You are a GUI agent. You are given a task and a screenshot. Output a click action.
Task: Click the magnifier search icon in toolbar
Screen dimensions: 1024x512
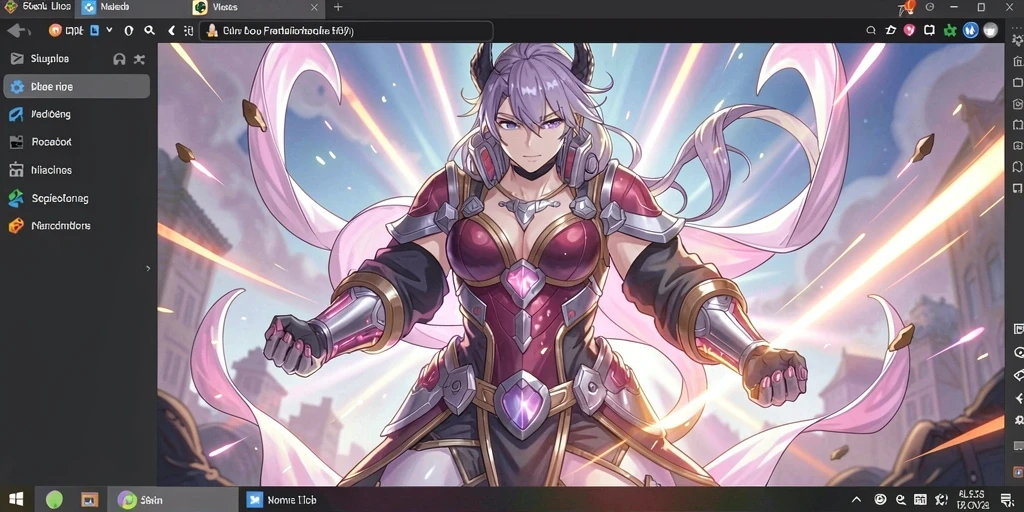[x=150, y=30]
